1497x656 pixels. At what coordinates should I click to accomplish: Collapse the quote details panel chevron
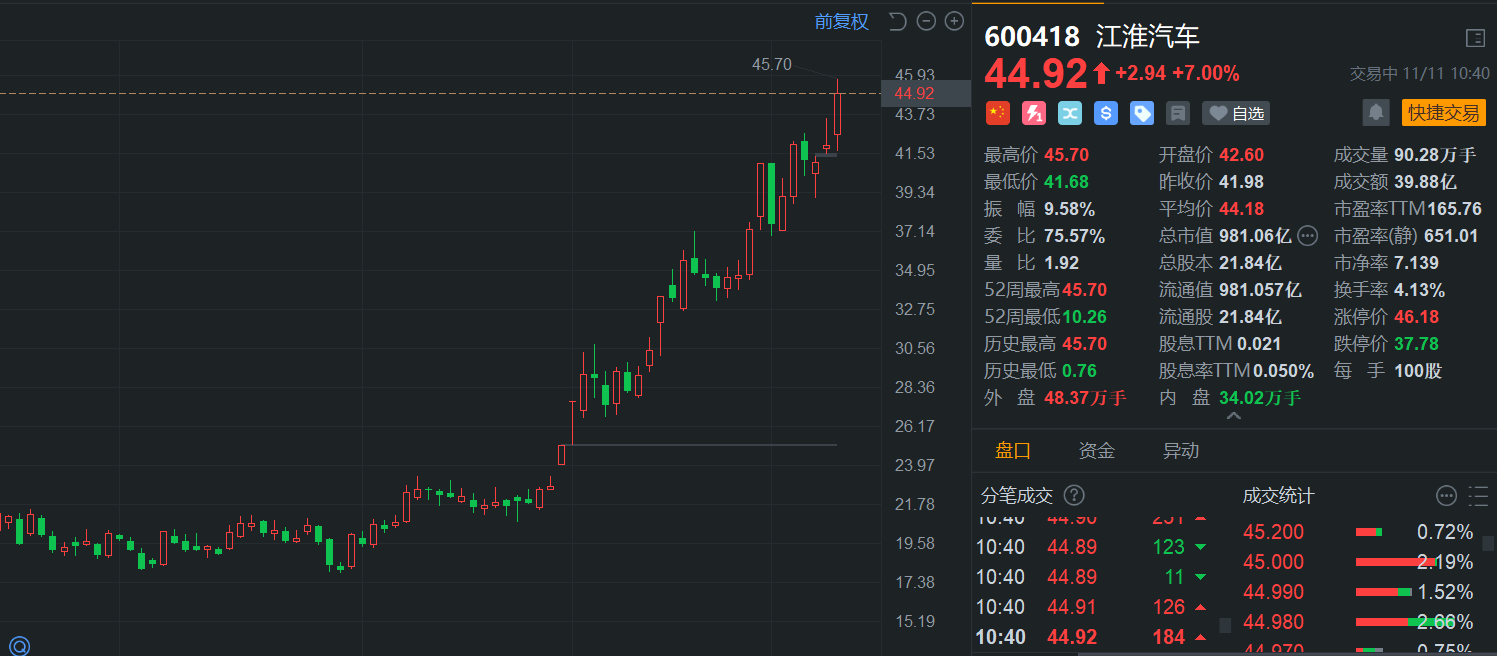click(1234, 416)
